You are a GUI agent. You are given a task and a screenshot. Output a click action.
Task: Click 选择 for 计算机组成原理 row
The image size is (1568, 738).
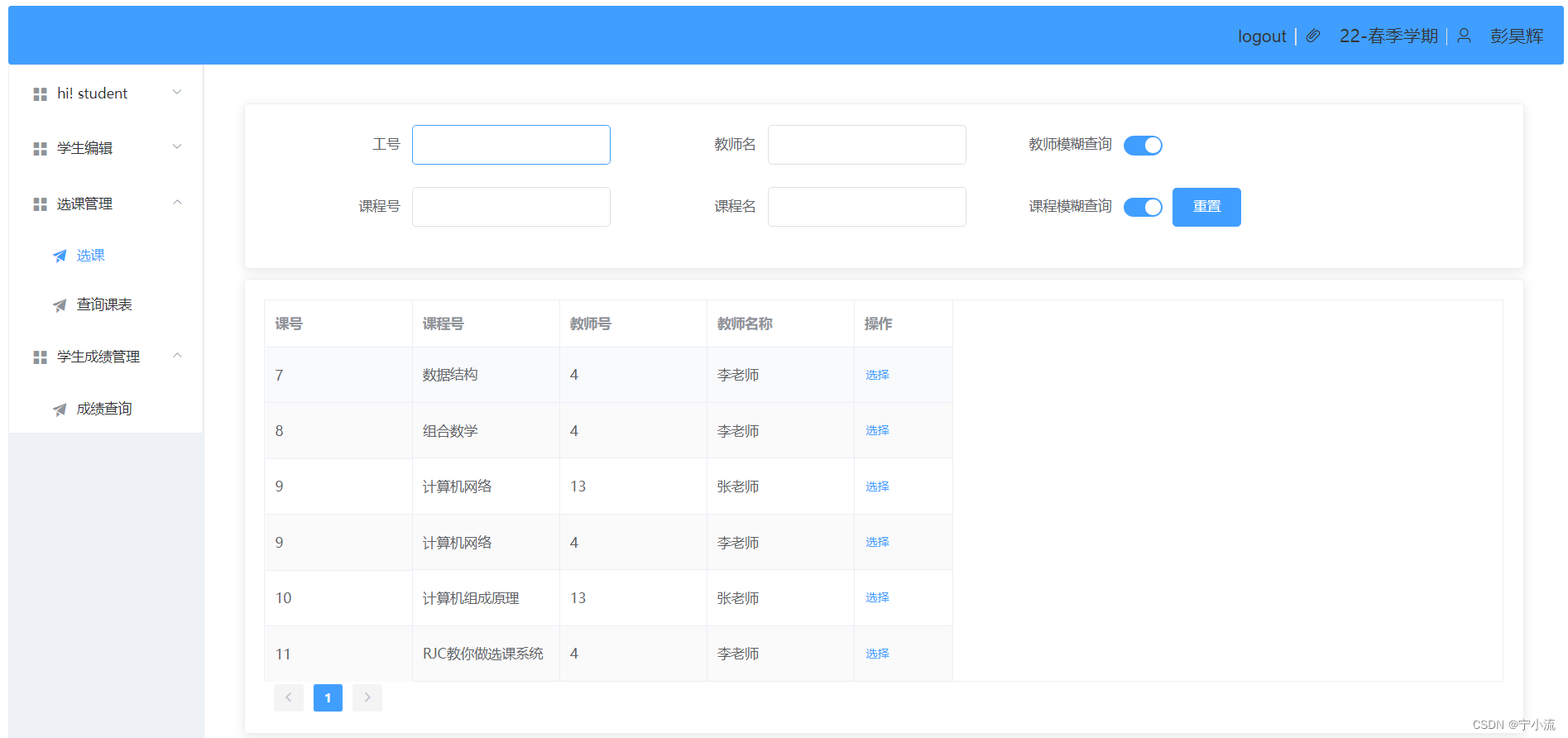[877, 597]
